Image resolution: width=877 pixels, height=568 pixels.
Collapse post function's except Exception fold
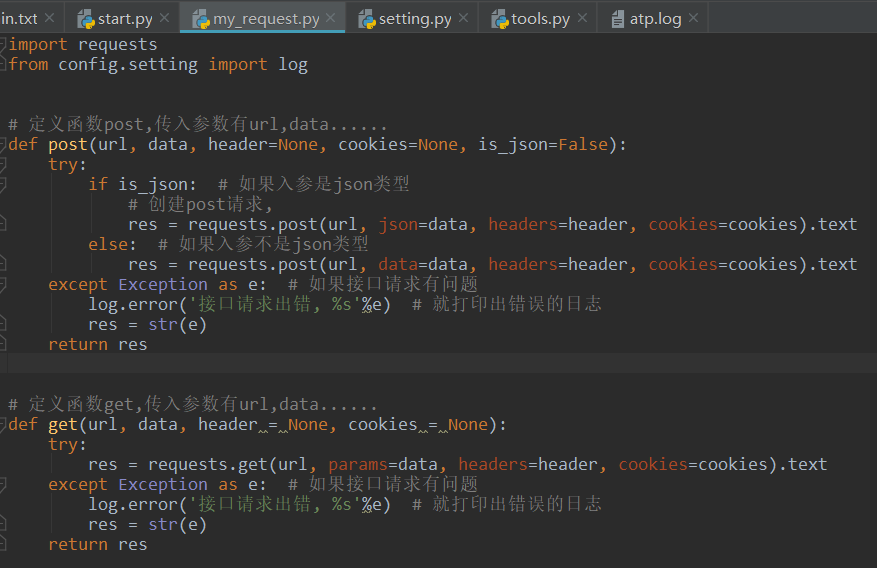[x=3, y=285]
